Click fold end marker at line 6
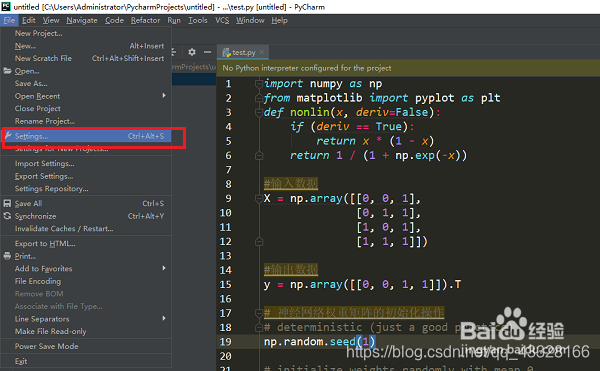The image size is (600, 371). pyautogui.click(x=259, y=156)
